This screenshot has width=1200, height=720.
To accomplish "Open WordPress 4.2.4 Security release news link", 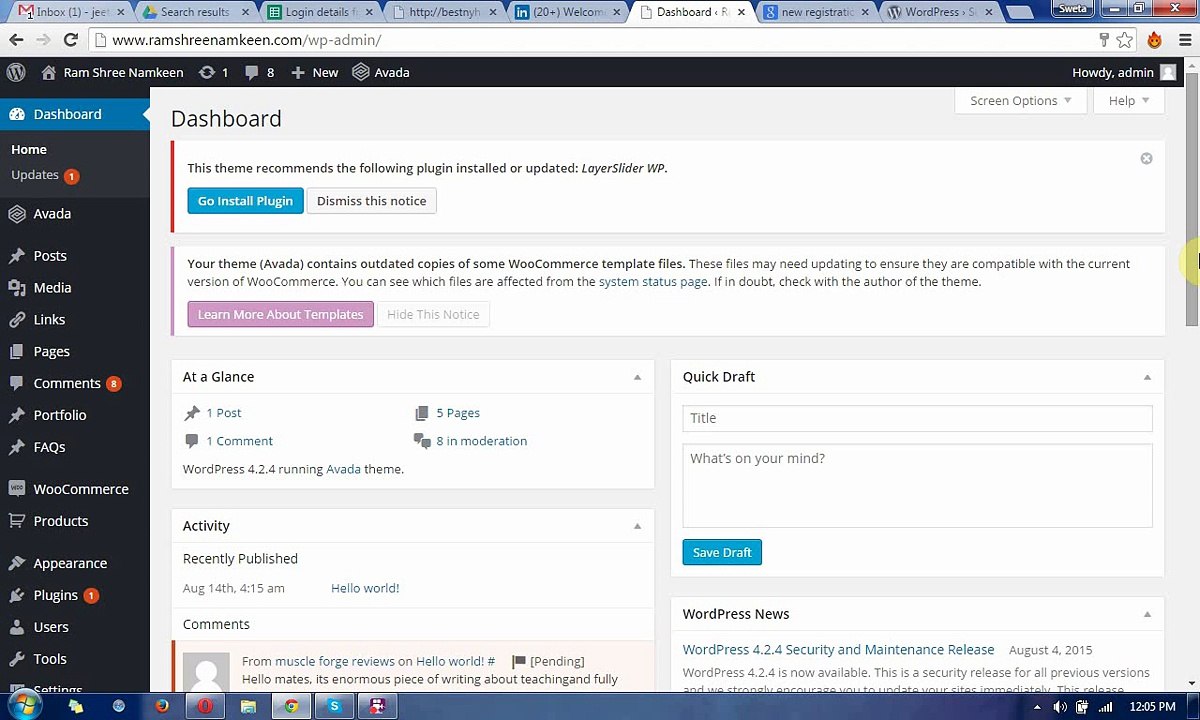I will tap(838, 650).
